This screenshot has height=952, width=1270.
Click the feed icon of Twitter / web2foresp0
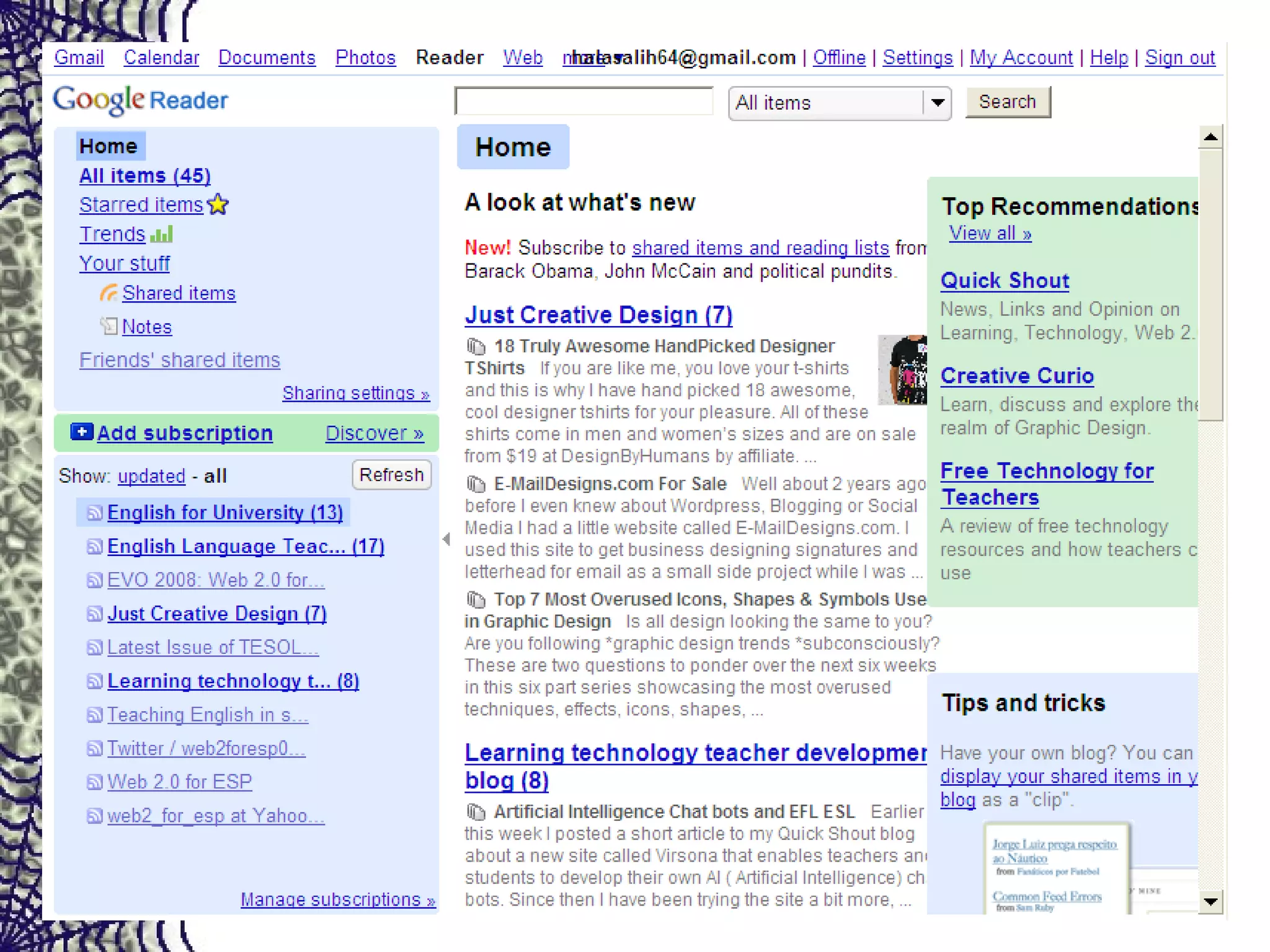pos(94,749)
